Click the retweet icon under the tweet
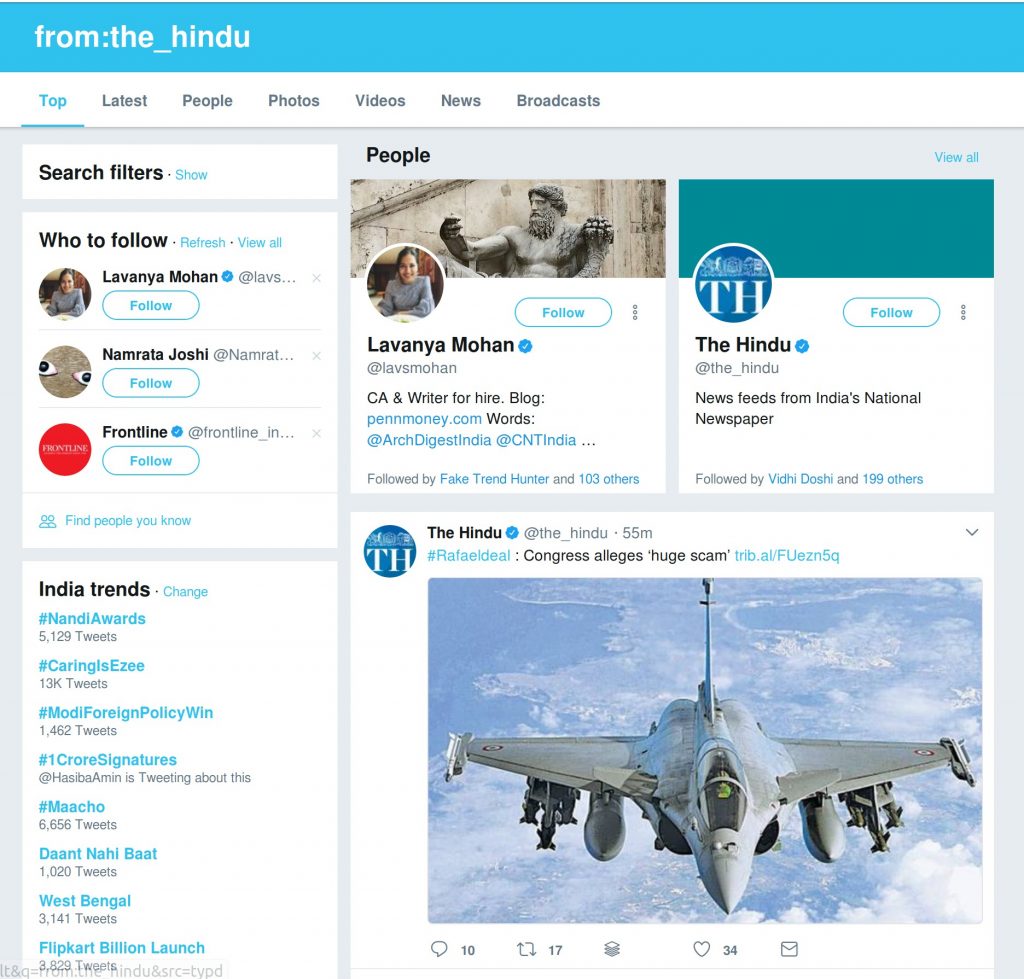 pyautogui.click(x=526, y=949)
